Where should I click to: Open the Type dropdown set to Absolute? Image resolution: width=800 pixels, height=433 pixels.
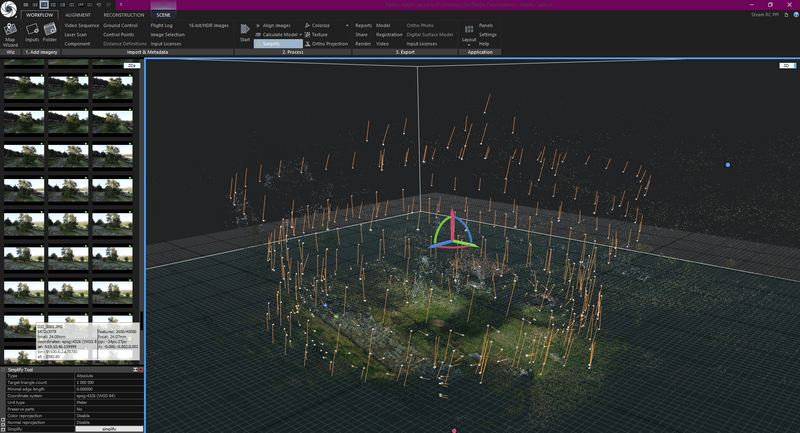109,376
